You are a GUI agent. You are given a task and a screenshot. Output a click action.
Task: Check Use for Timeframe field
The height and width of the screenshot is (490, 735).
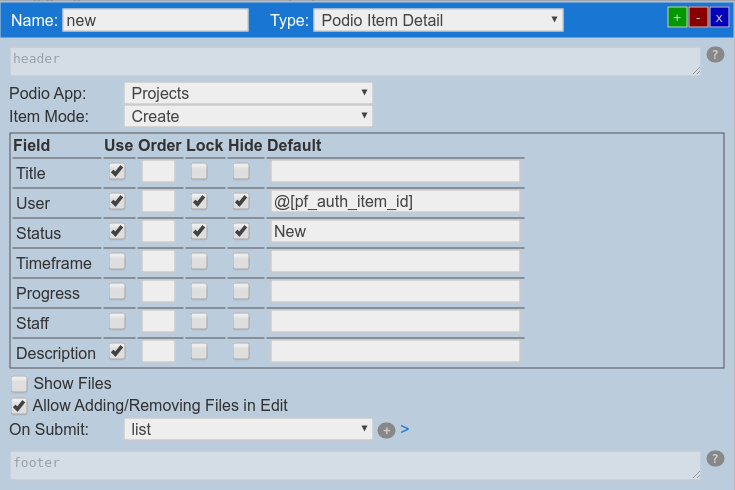117,261
